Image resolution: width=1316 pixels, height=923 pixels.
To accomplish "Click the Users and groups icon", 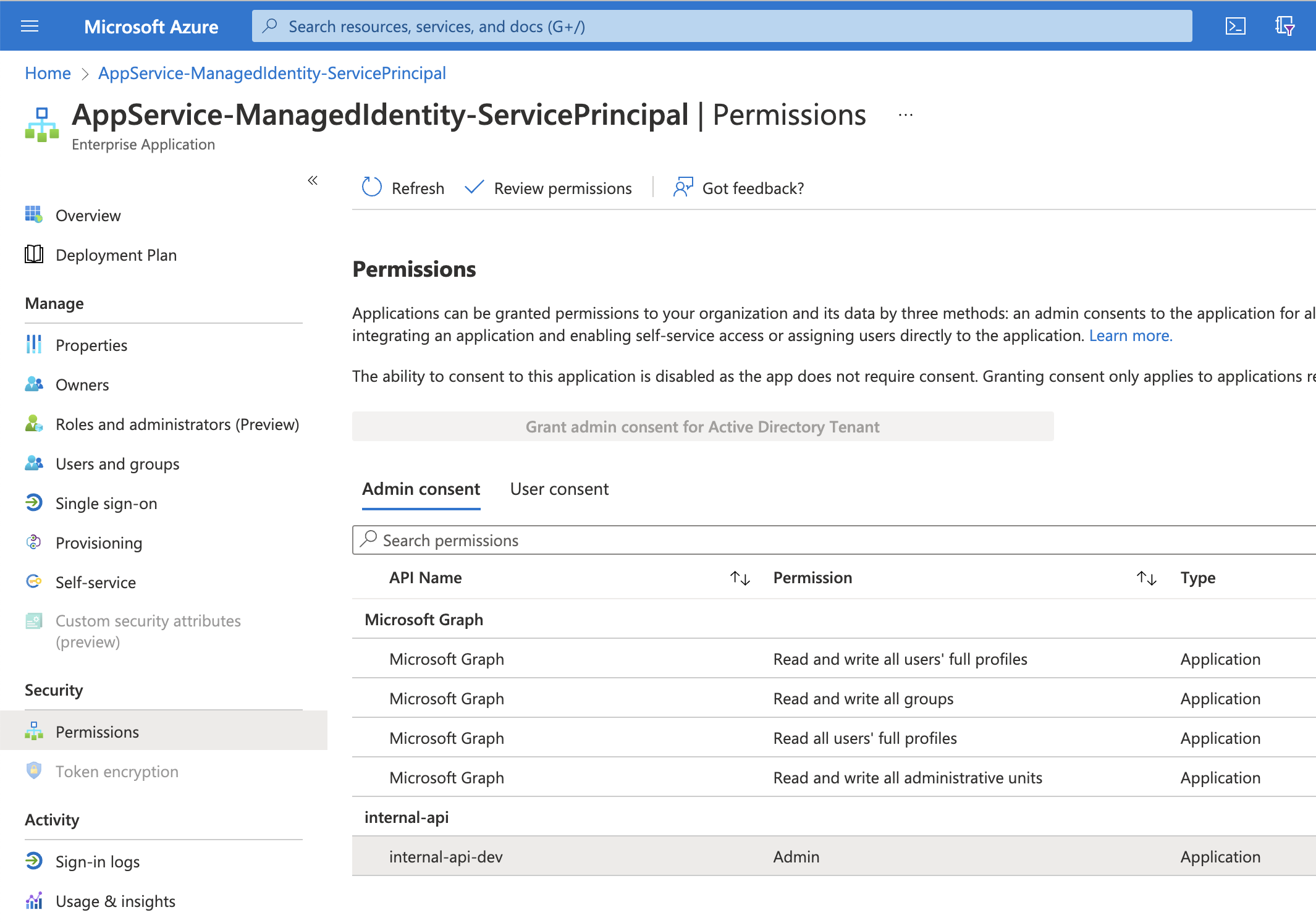I will [34, 463].
